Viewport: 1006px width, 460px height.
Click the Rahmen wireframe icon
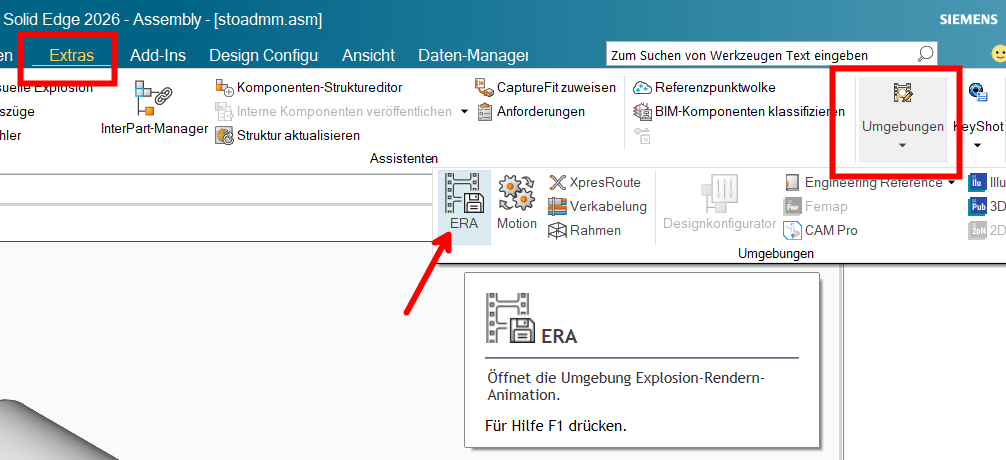[557, 230]
